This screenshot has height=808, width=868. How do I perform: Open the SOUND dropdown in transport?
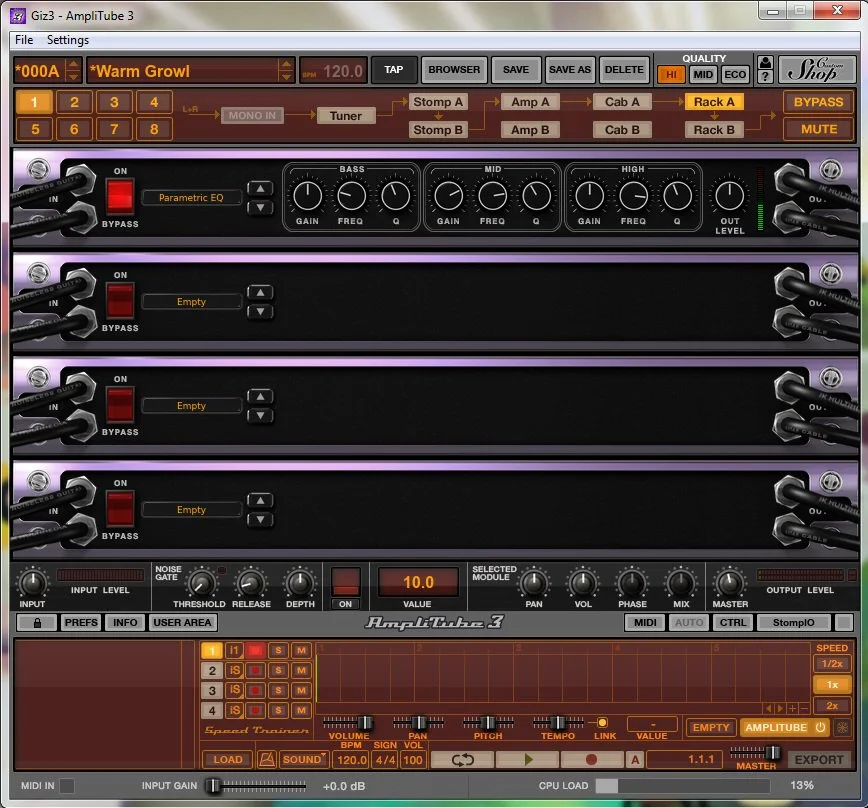click(304, 759)
